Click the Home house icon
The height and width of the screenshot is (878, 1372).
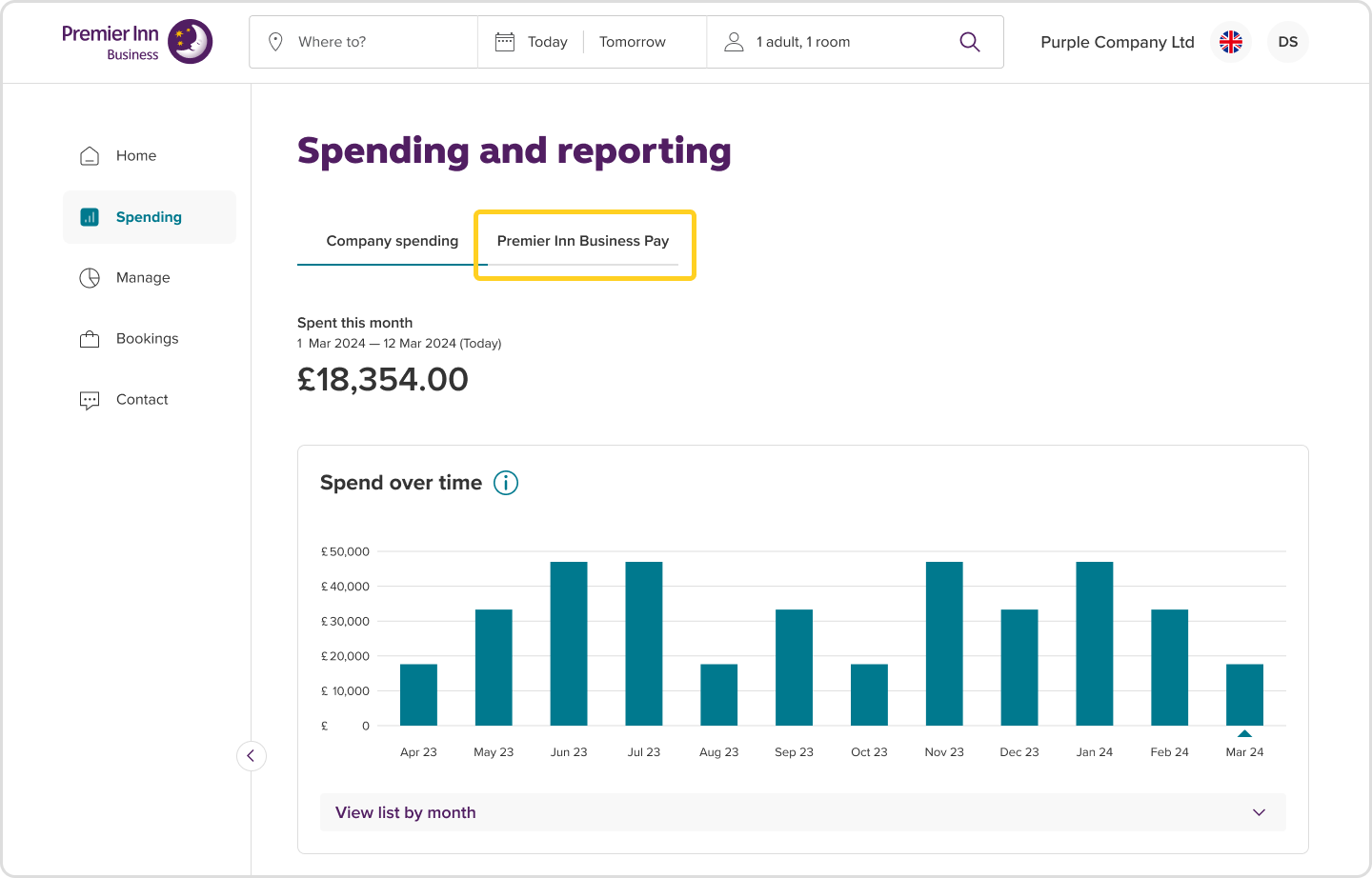coord(90,156)
